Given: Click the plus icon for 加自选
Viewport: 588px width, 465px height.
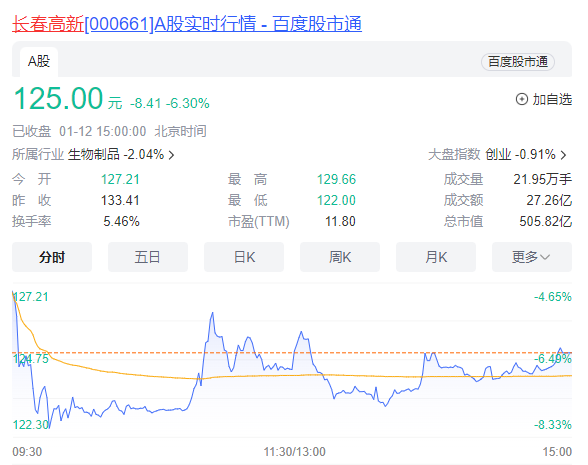Looking at the screenshot, I should [522, 99].
